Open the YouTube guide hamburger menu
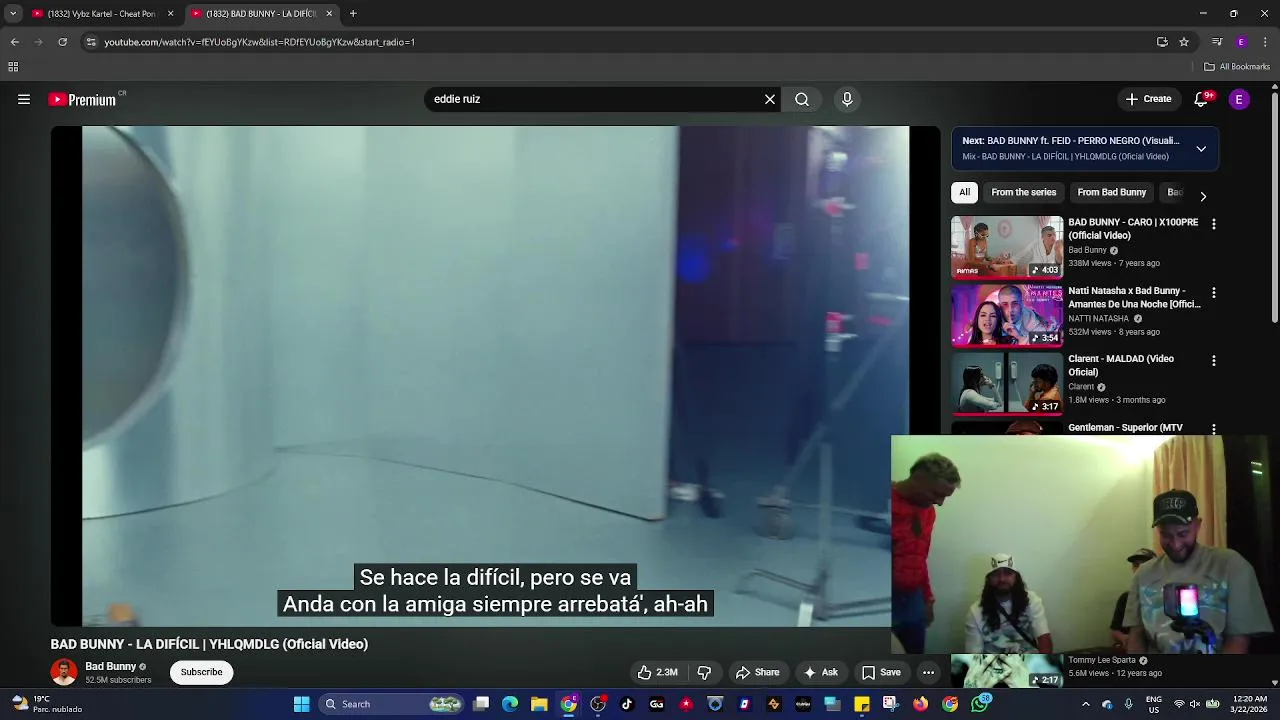This screenshot has width=1280, height=720. pyautogui.click(x=24, y=99)
